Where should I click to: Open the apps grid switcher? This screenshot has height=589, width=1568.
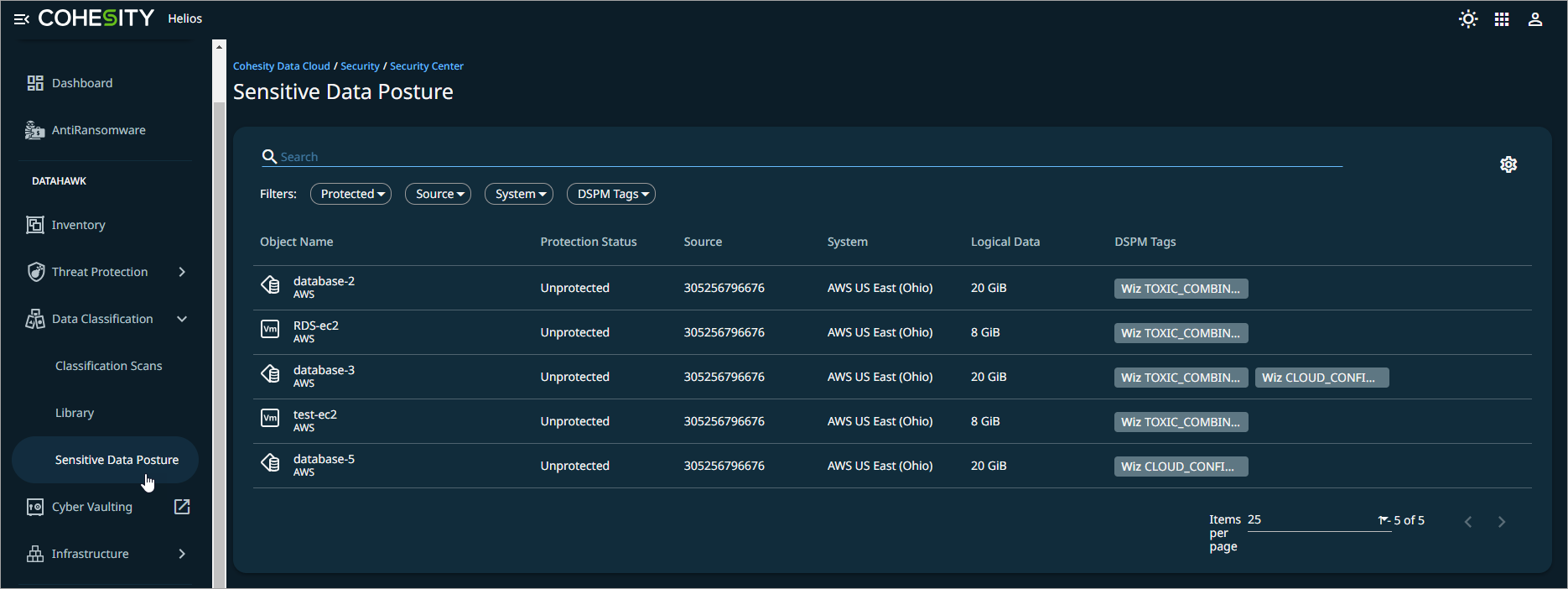tap(1501, 19)
